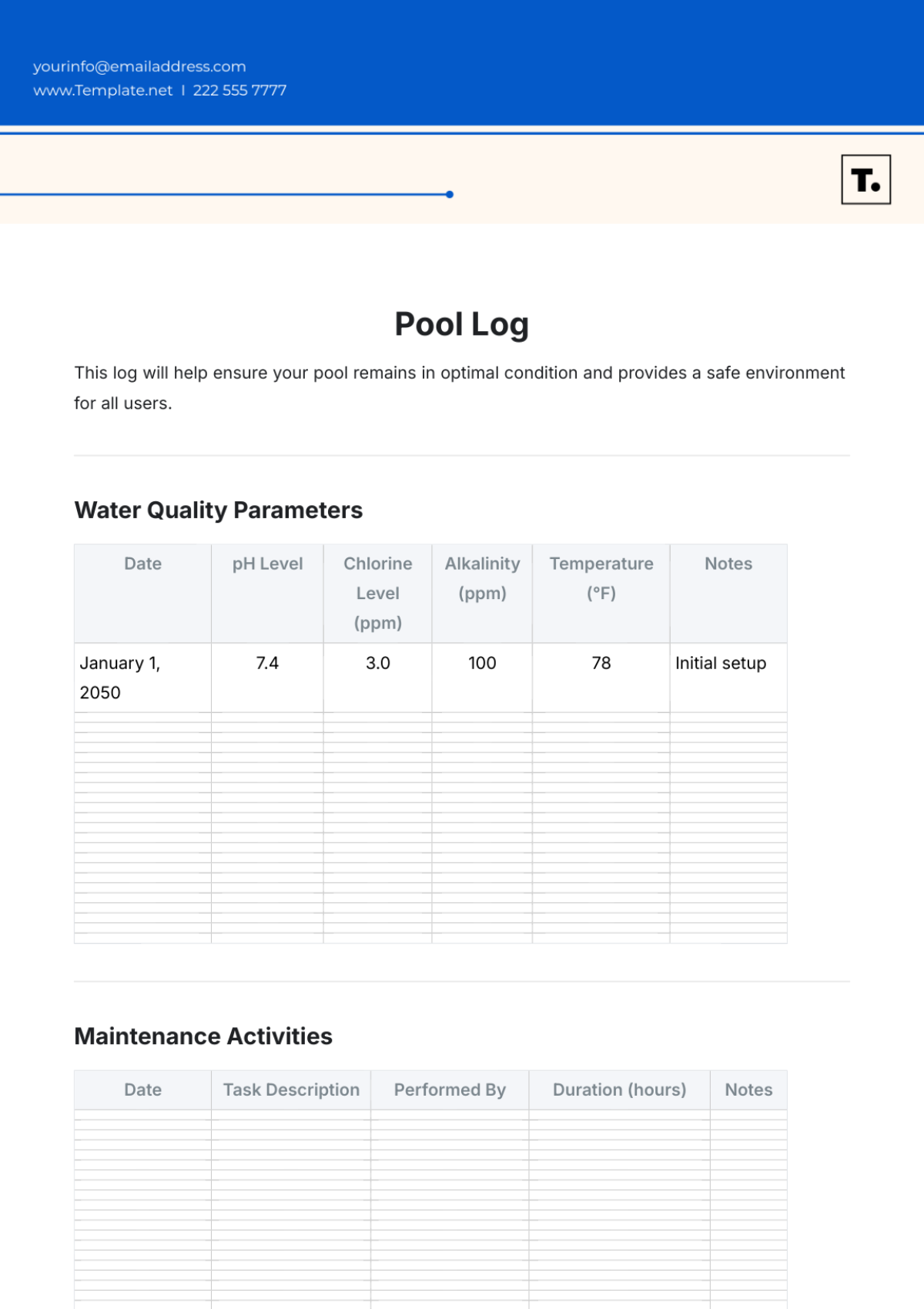Click the Pool Log title
The height and width of the screenshot is (1309, 924).
click(x=461, y=324)
